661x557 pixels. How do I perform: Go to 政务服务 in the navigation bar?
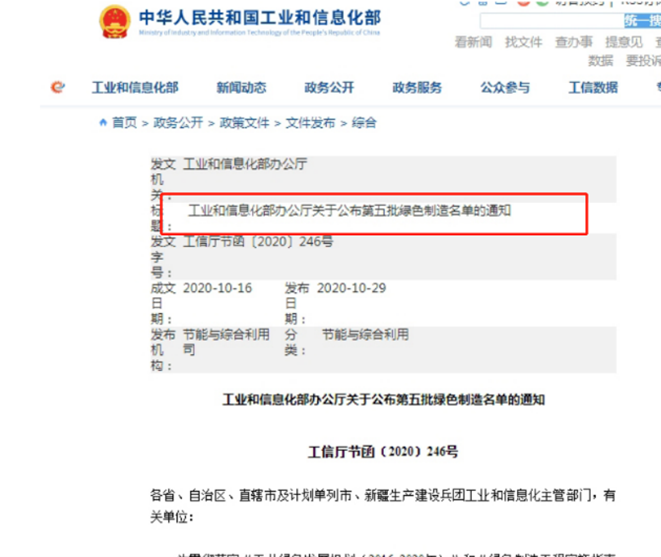click(417, 88)
